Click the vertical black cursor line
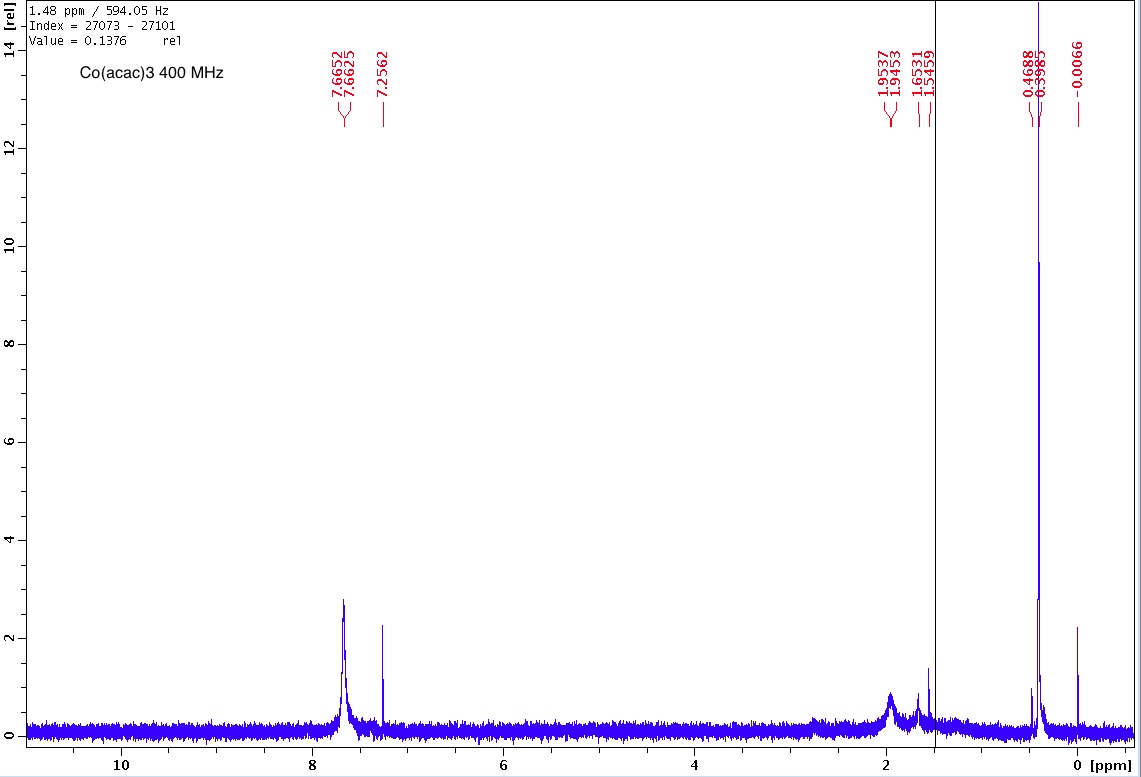Image resolution: width=1141 pixels, height=777 pixels. pyautogui.click(x=935, y=400)
